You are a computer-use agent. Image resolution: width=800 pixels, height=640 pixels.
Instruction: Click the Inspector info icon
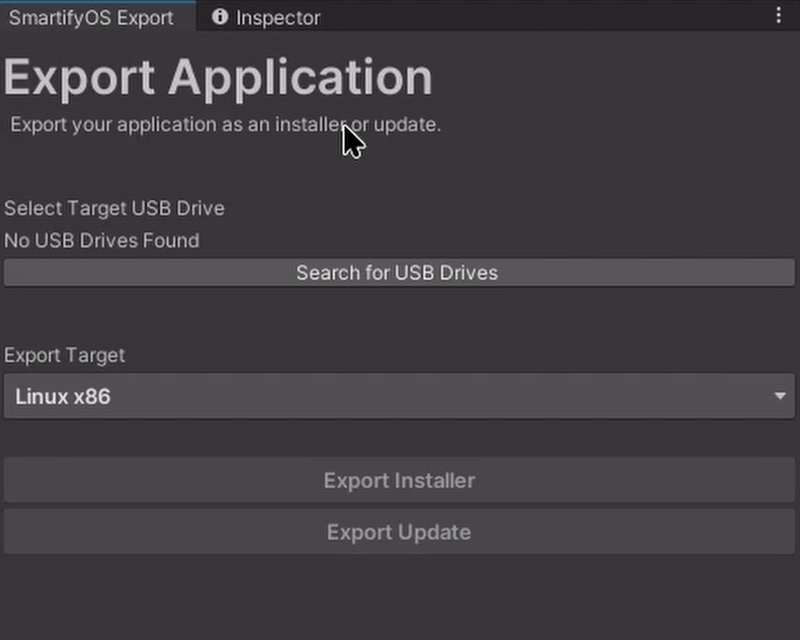tap(220, 17)
